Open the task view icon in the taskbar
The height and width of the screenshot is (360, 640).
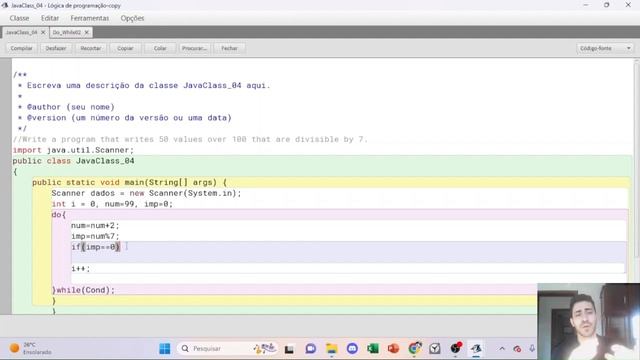[289, 349]
